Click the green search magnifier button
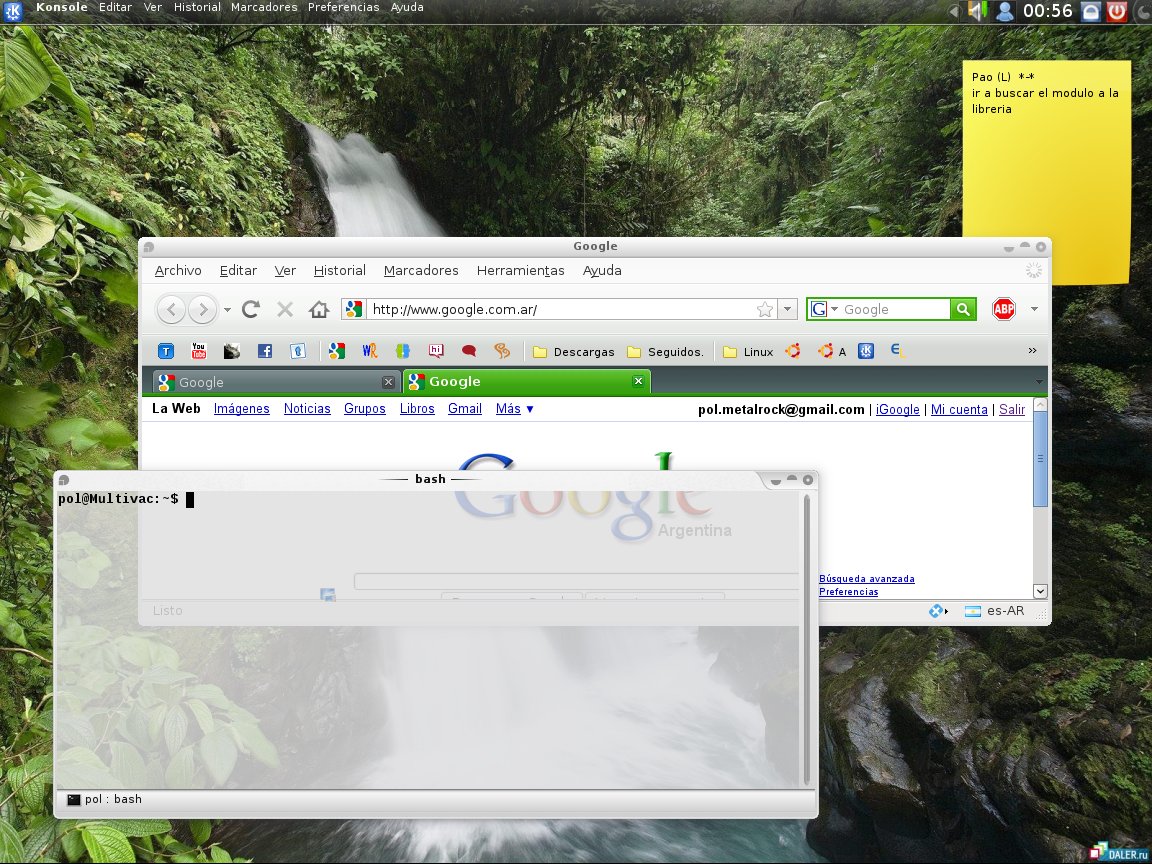 coord(962,309)
